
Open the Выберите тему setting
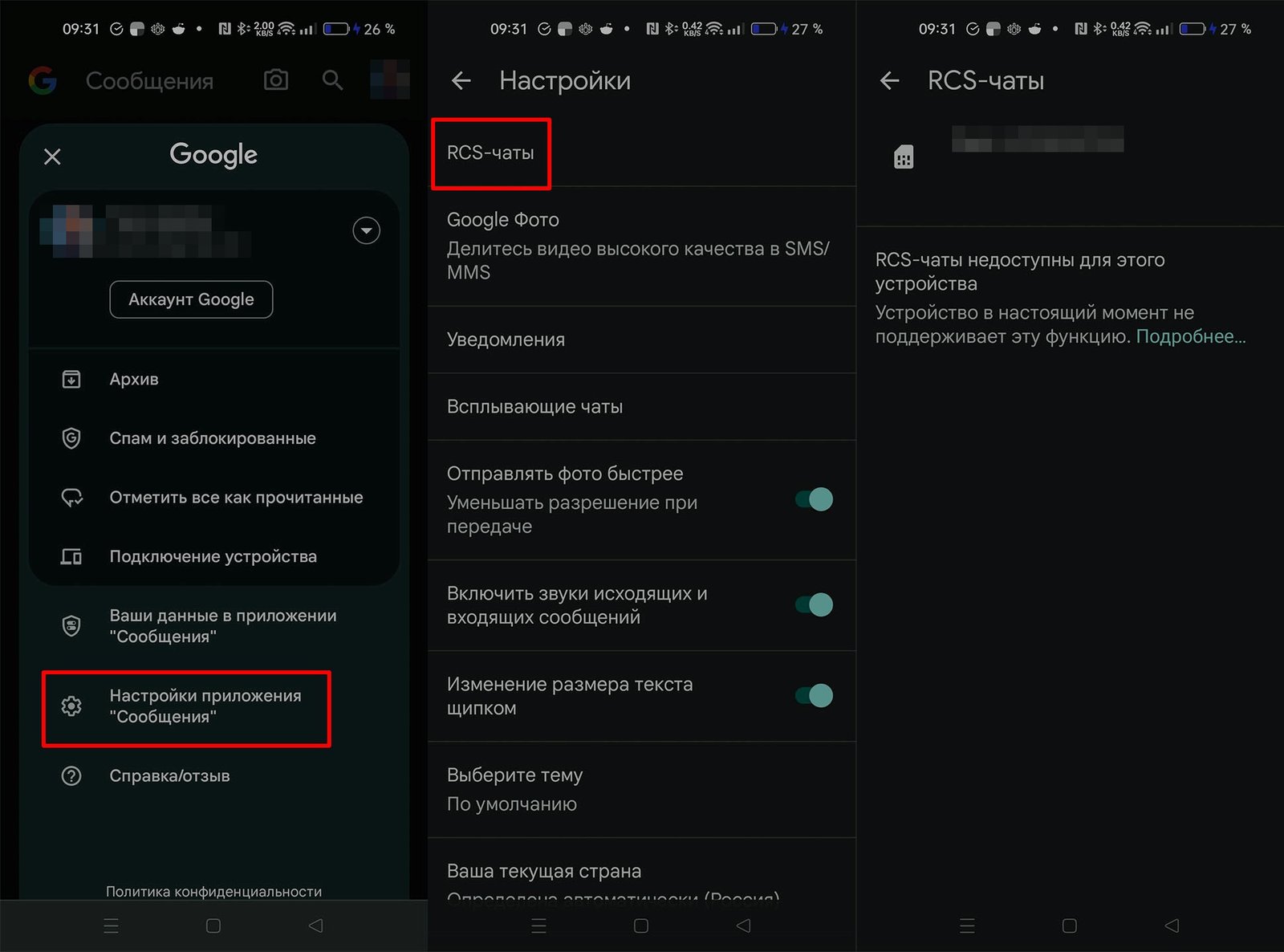[642, 790]
